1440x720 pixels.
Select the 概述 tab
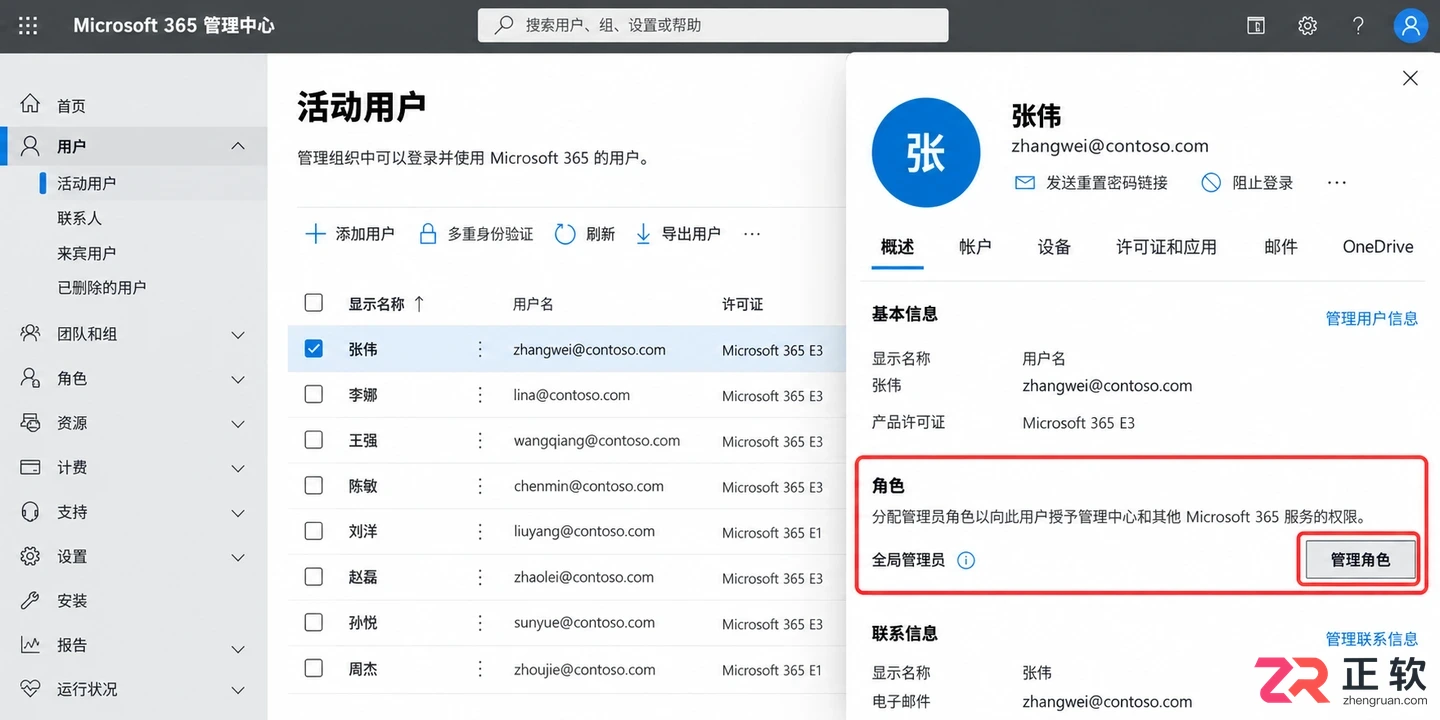point(897,247)
